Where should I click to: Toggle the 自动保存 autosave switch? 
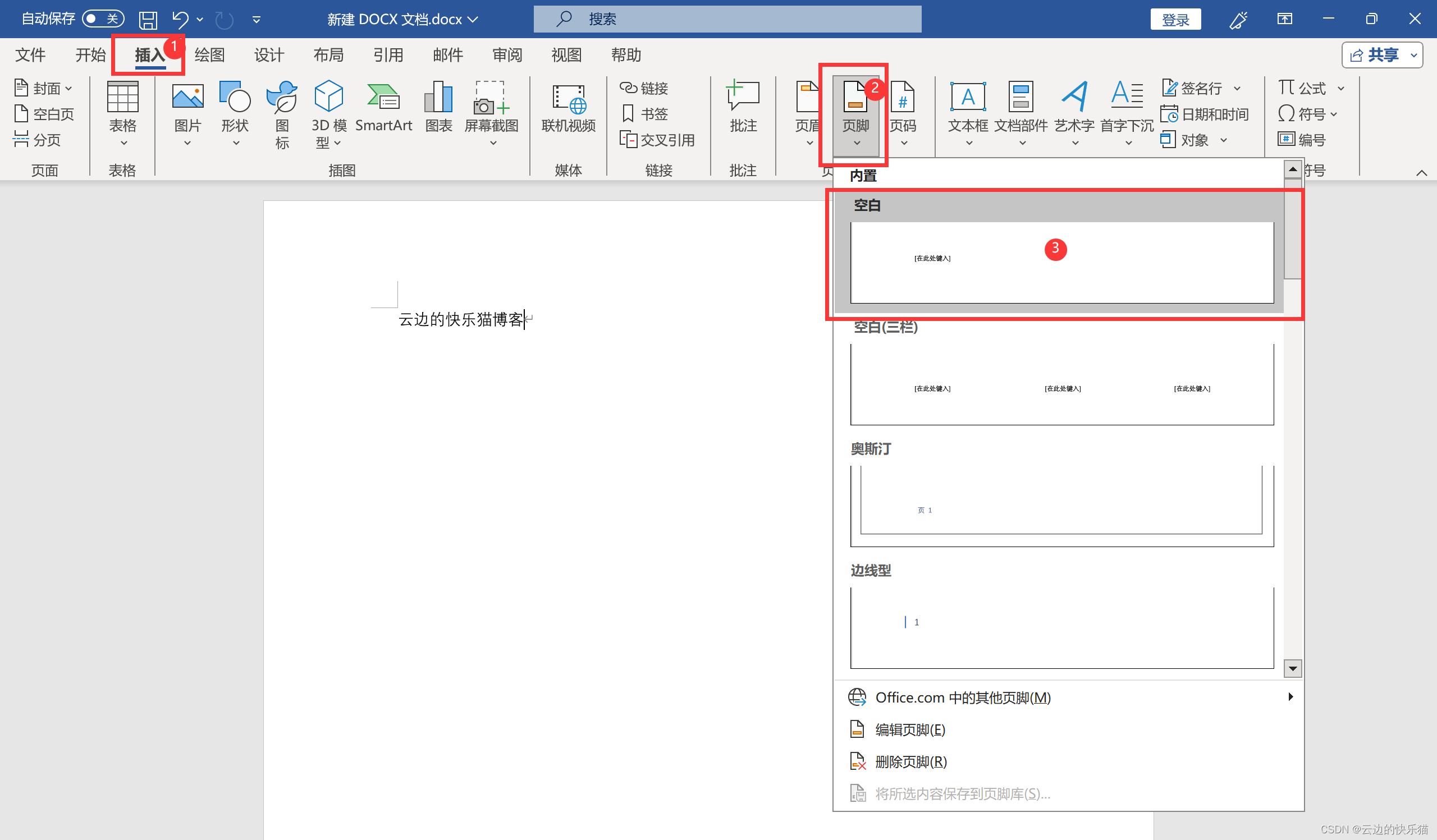click(103, 19)
